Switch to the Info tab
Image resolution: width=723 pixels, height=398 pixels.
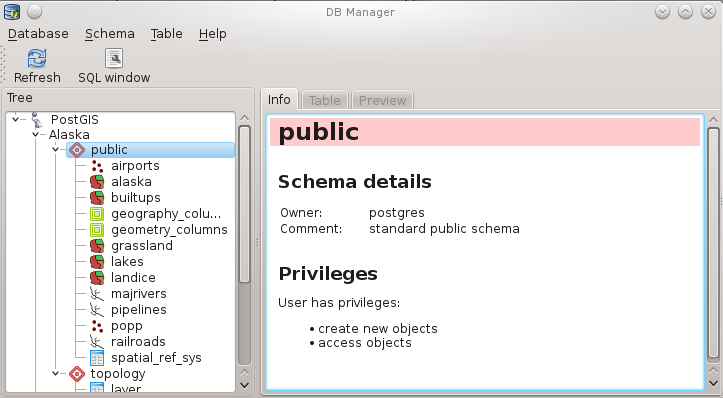click(x=279, y=99)
